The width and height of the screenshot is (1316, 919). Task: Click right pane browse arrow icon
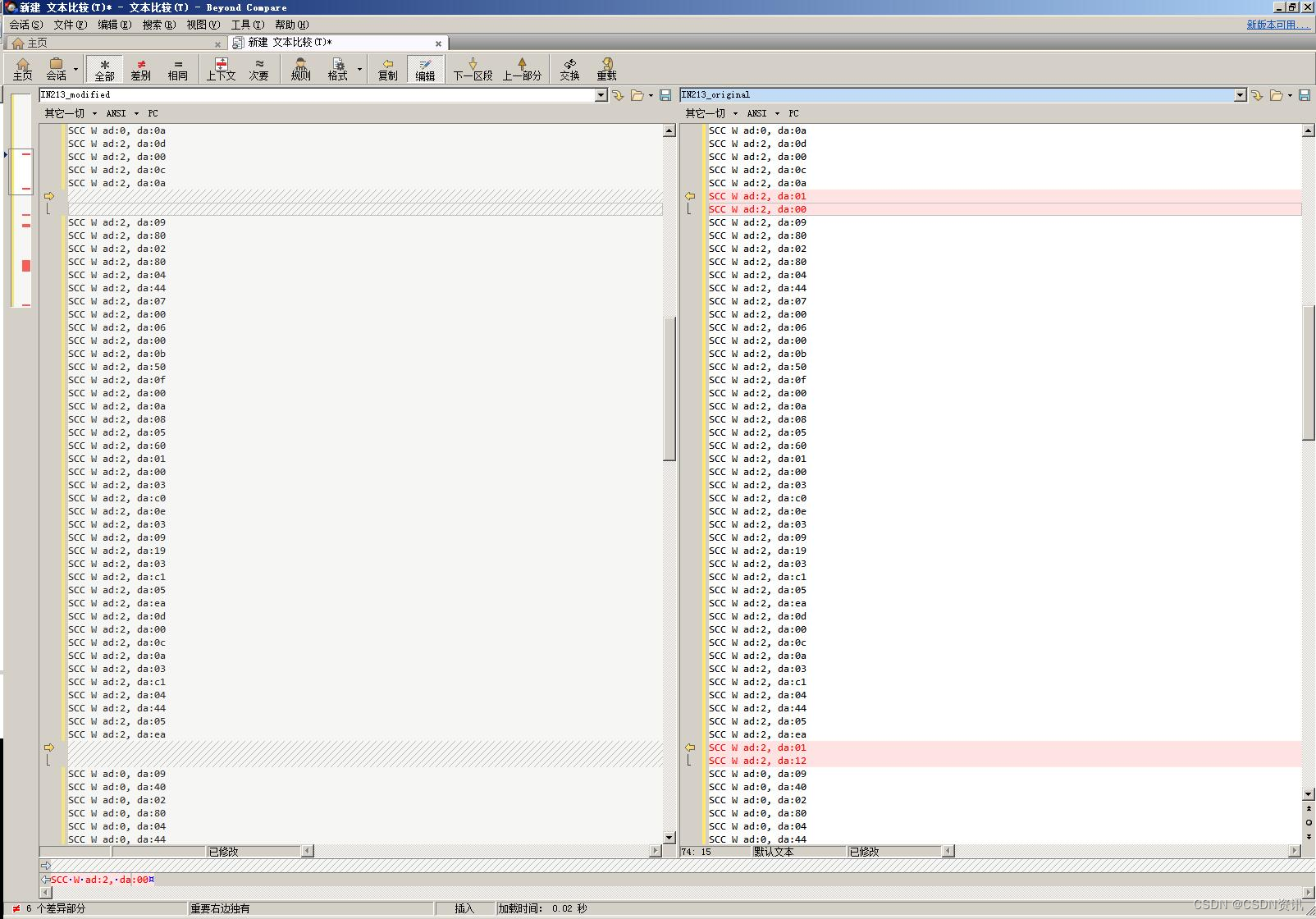pos(1257,95)
